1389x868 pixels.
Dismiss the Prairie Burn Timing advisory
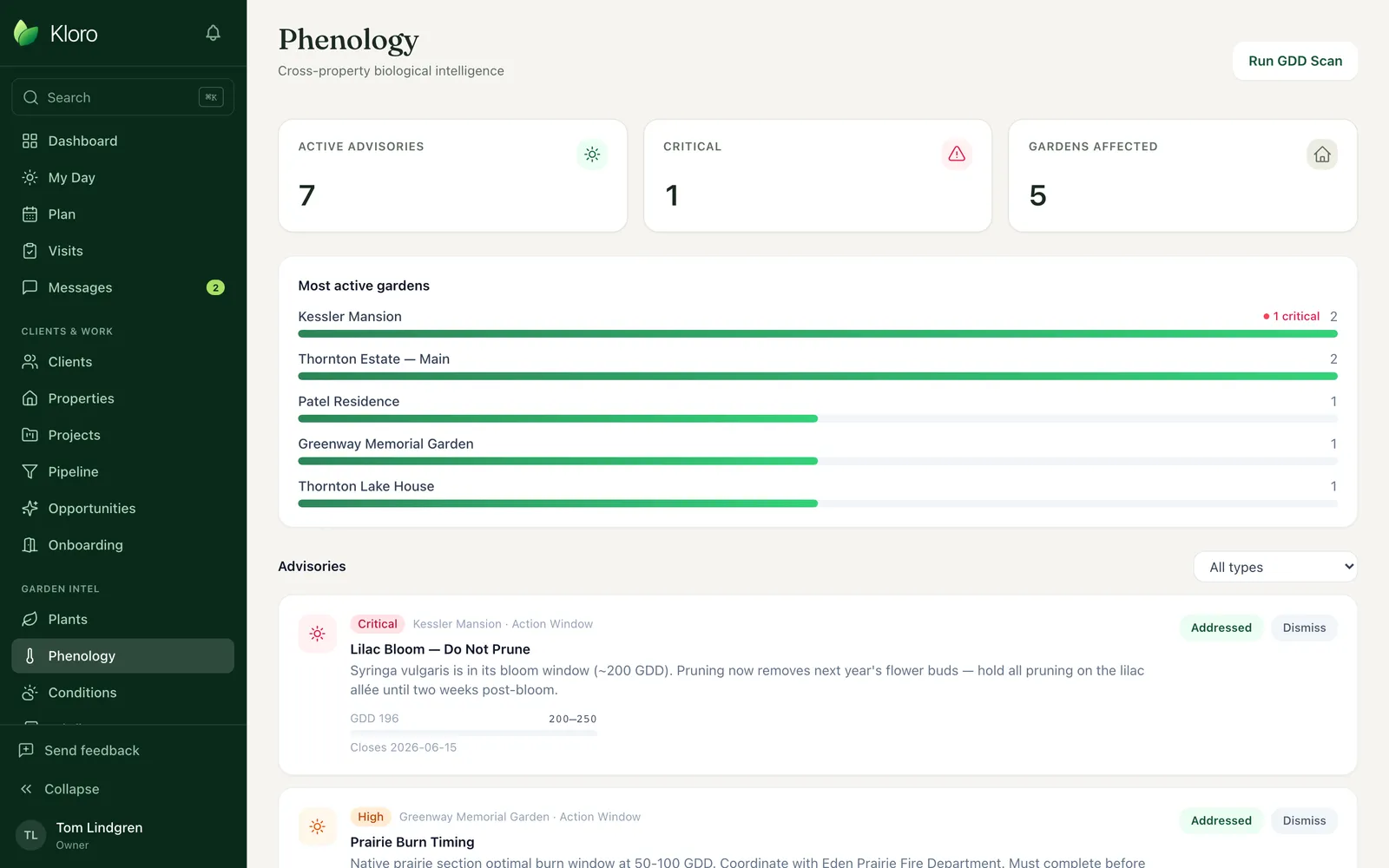click(1304, 820)
